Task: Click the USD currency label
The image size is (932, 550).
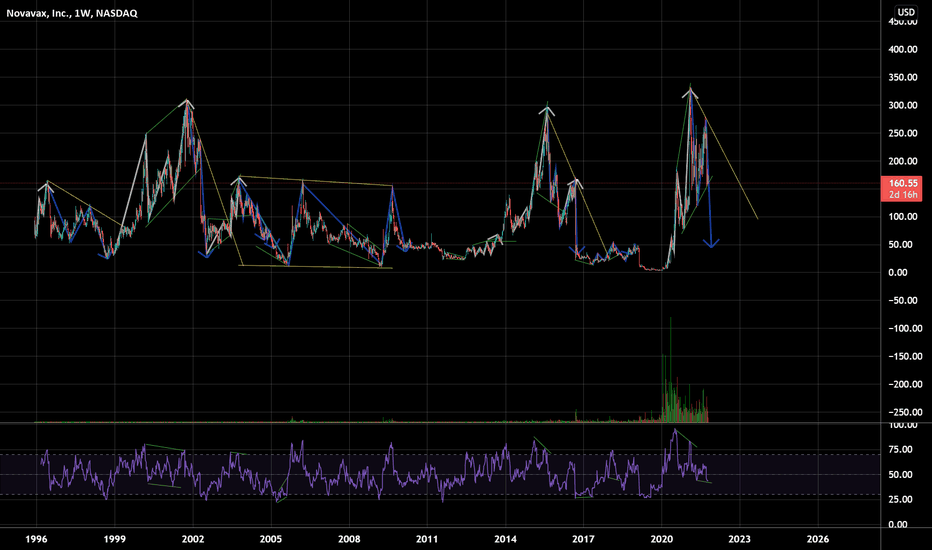Action: pos(906,12)
